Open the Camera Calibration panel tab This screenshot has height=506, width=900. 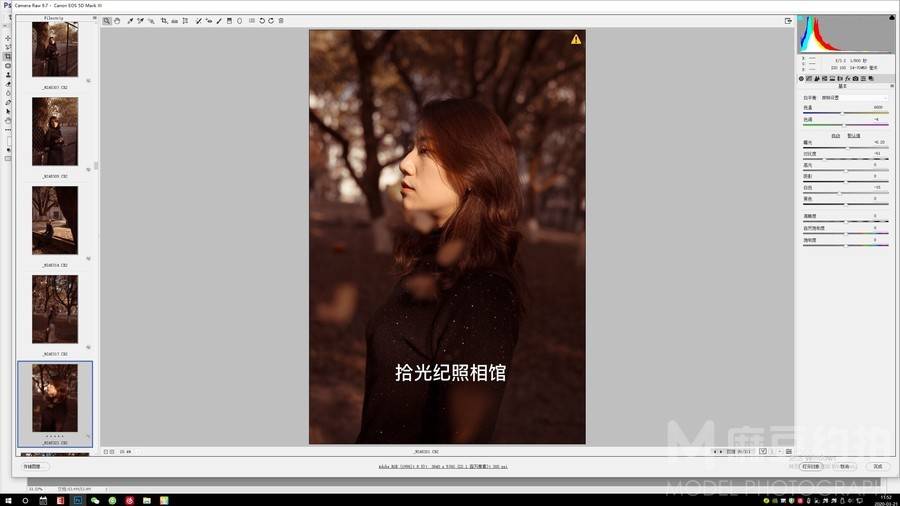pyautogui.click(x=855, y=79)
